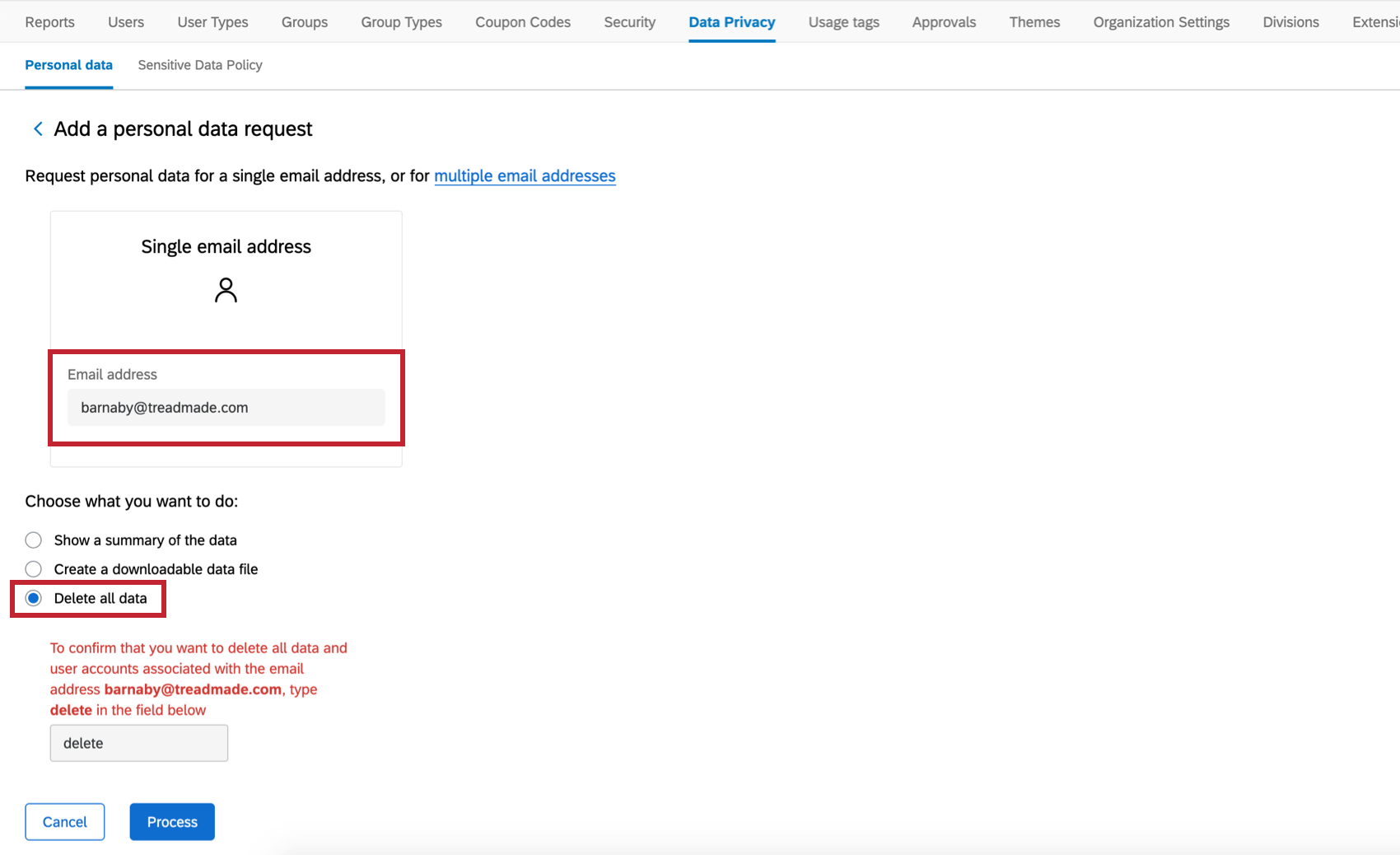Click the barnaby@treadmade.com email field
Screen dimensions: 1400x855
pyautogui.click(x=226, y=407)
